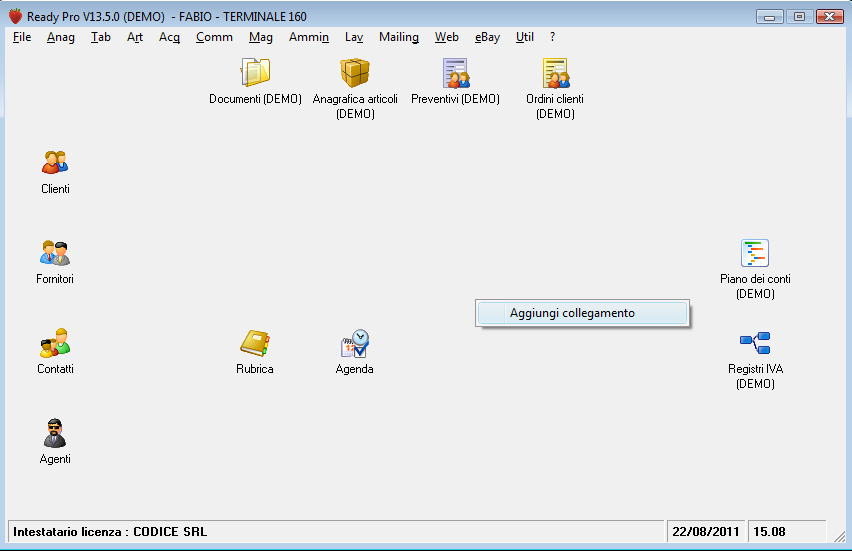Open the Mag menu

[x=260, y=37]
